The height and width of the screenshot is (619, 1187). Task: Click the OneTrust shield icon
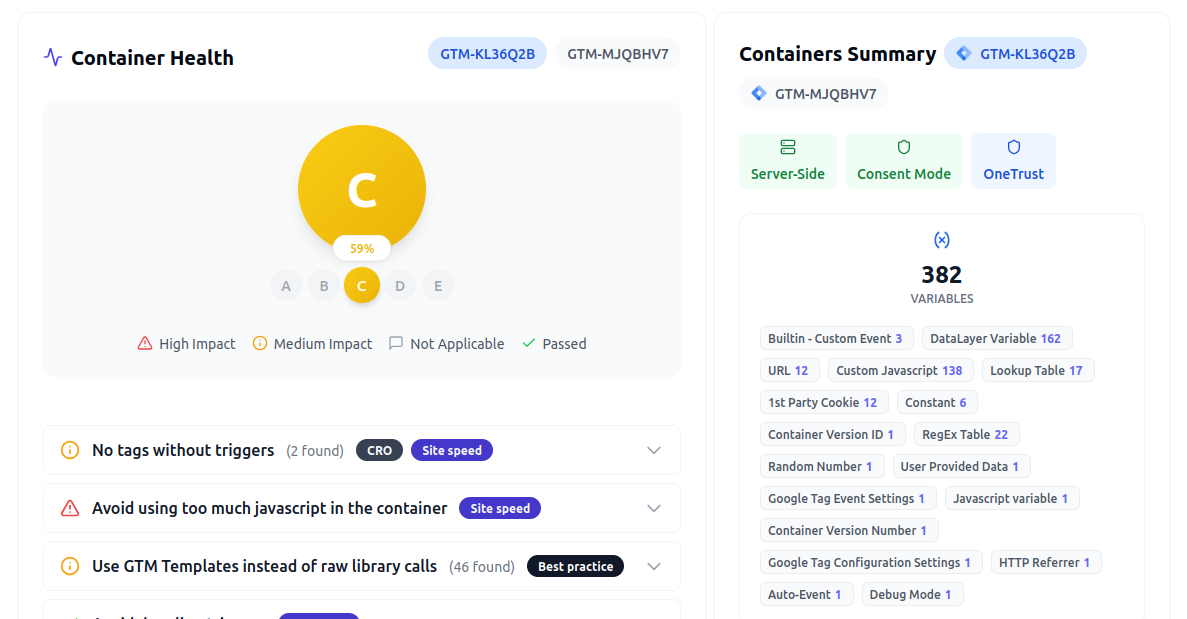(x=1013, y=147)
